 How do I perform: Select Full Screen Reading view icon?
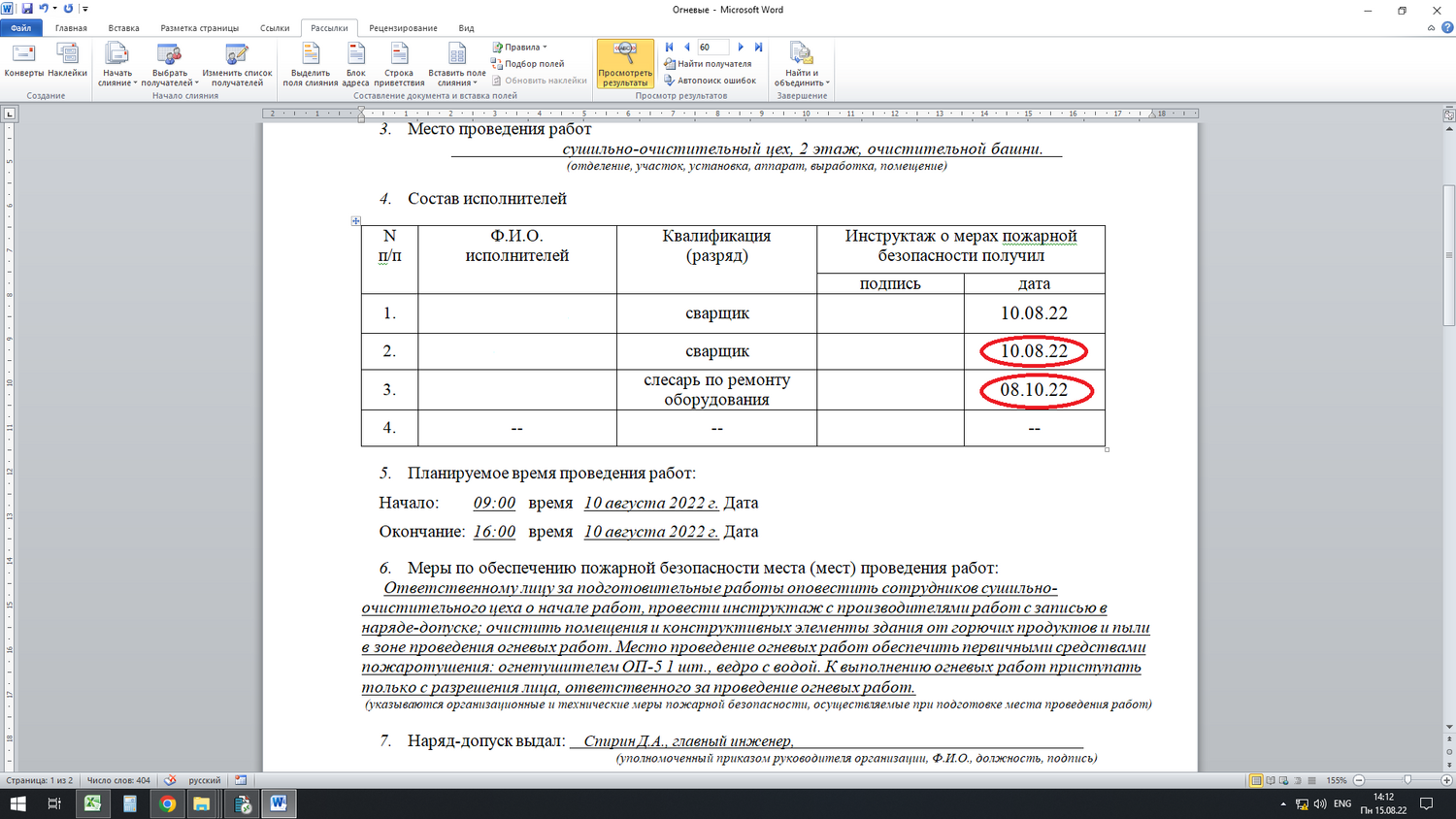point(1270,780)
